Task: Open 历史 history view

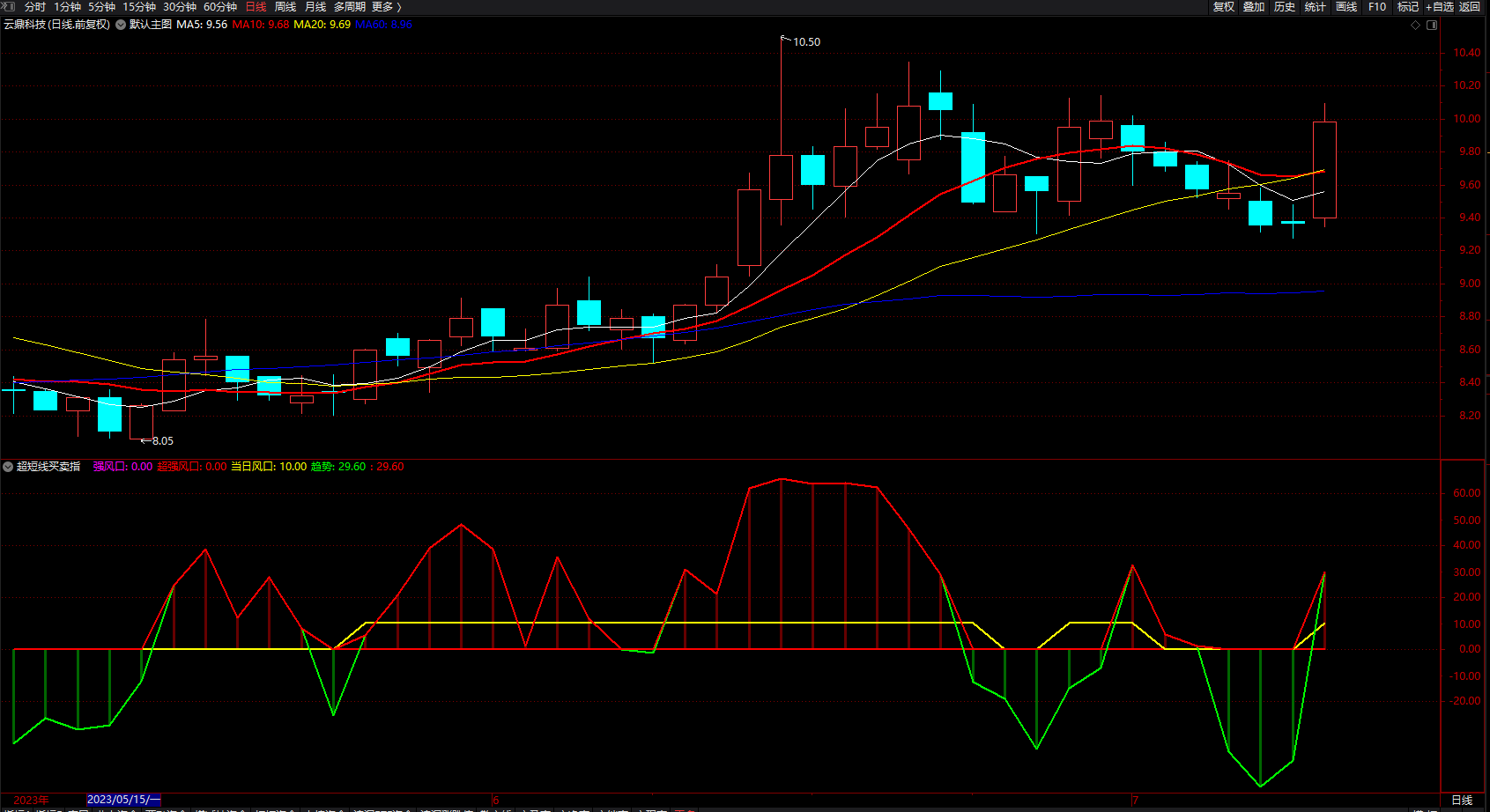Action: (x=1285, y=7)
